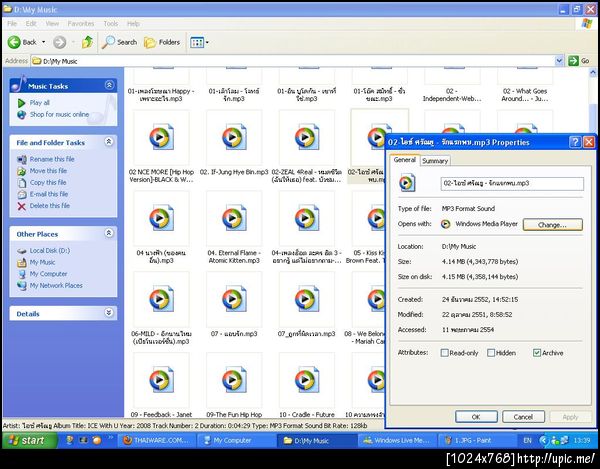Viewport: 600px width, 469px height.
Task: Open the Back button history dropdown arrow
Action: click(x=44, y=42)
